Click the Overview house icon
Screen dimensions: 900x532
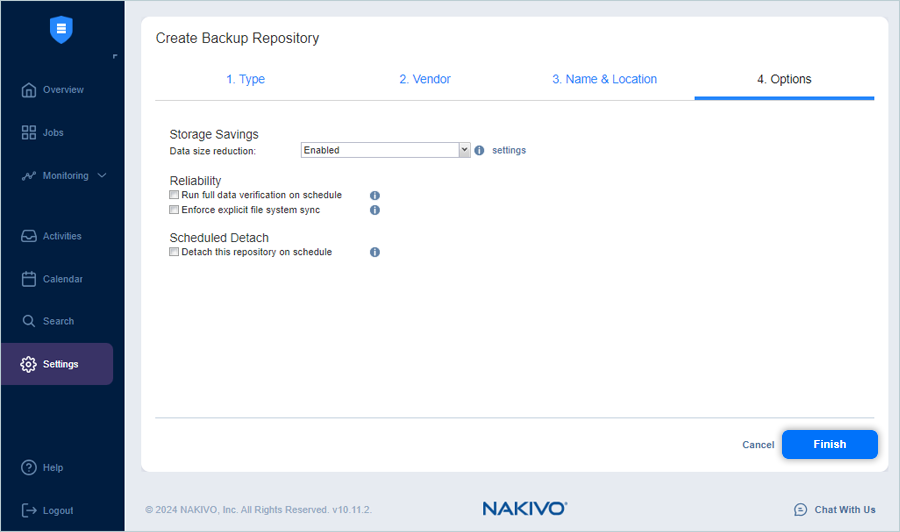click(29, 90)
